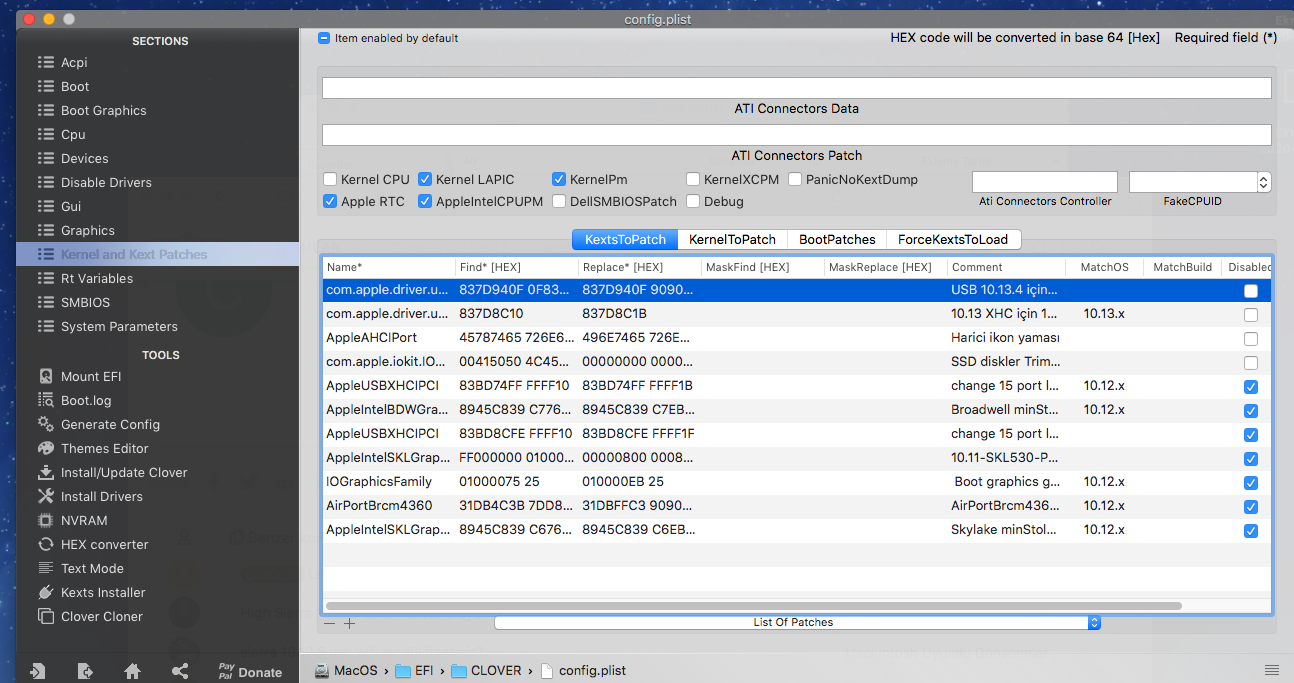Screen dimensions: 1294x683
Task: Open the Themes Editor tool
Action: [104, 448]
